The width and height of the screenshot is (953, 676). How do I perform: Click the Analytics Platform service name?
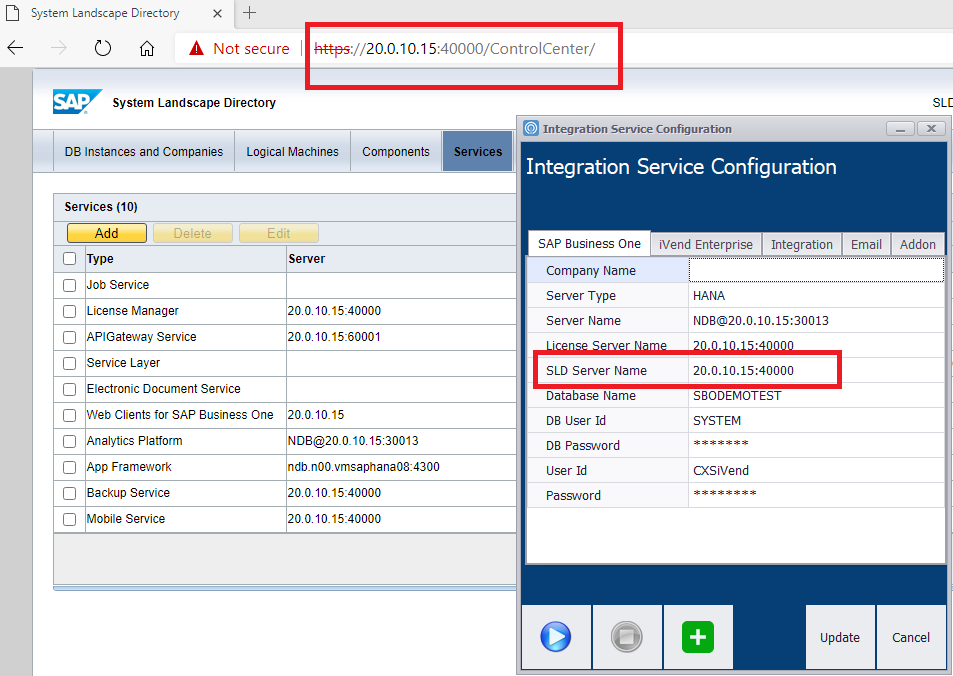click(x=134, y=441)
